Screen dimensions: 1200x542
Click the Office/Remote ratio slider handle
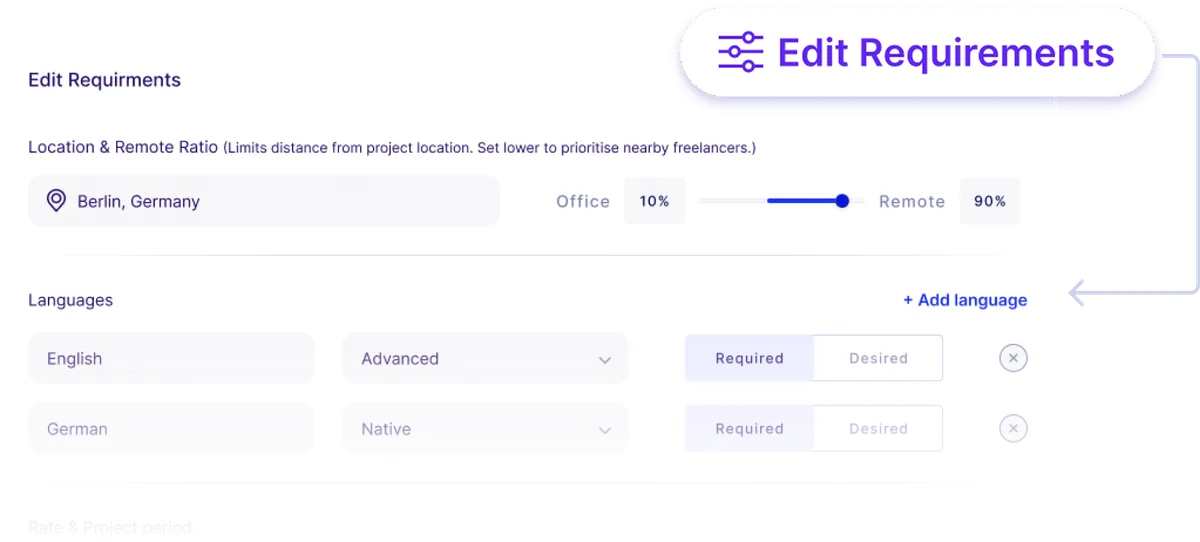[842, 201]
